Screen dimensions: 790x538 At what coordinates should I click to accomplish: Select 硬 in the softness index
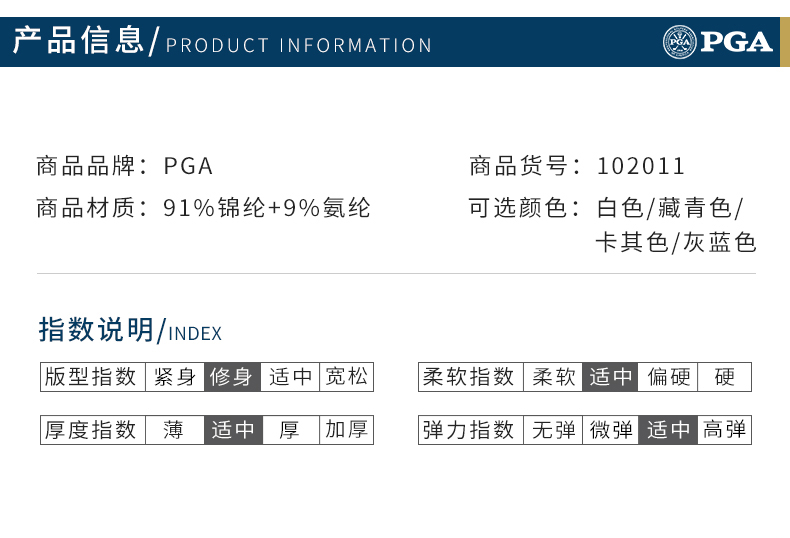[725, 377]
